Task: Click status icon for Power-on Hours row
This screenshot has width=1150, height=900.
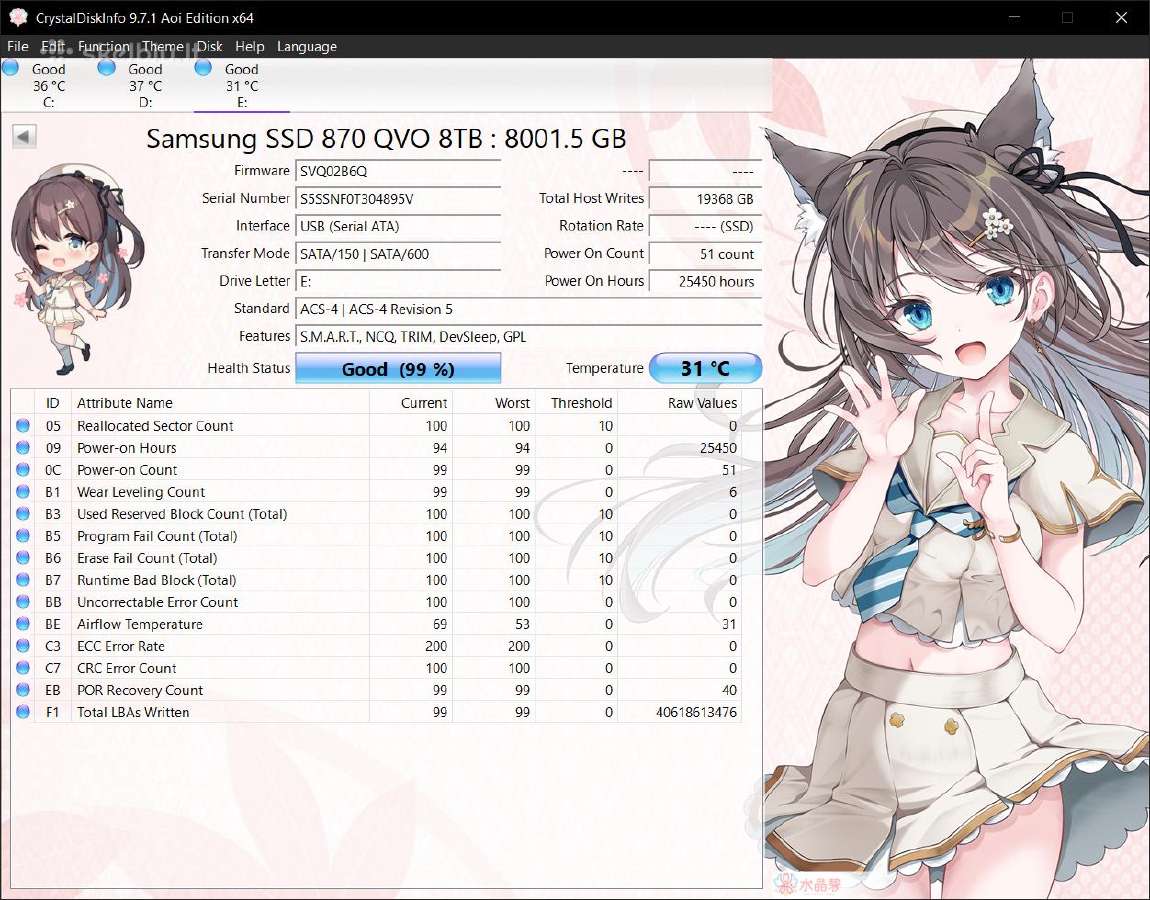Action: (23, 447)
